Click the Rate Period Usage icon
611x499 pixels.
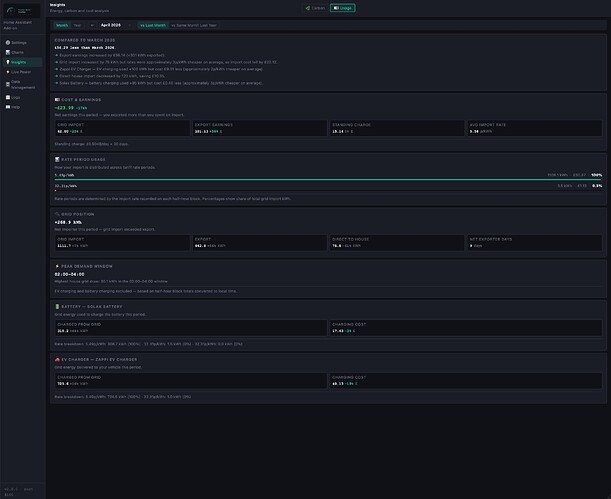tap(57, 159)
